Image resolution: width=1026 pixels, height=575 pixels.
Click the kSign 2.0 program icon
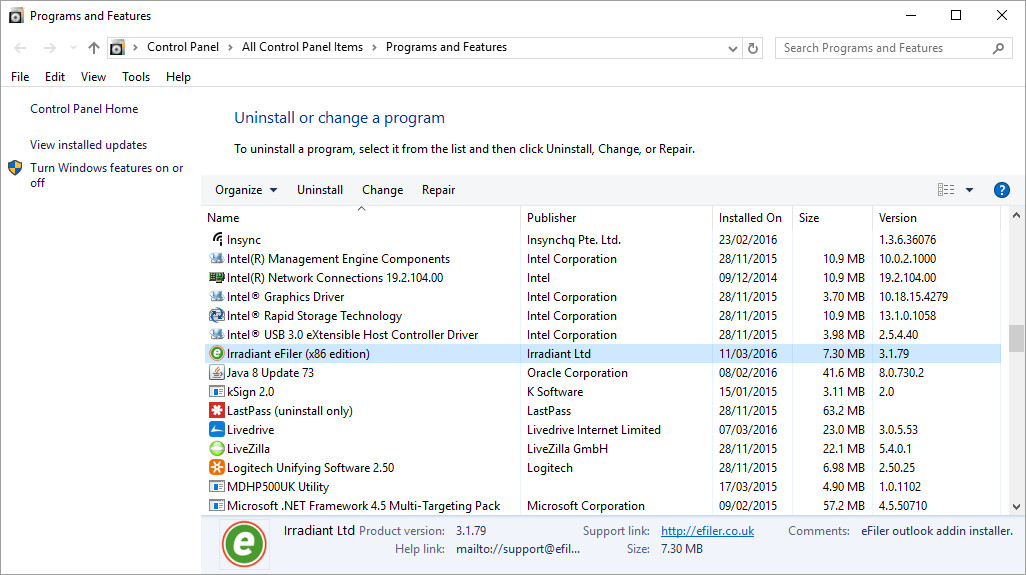[217, 391]
